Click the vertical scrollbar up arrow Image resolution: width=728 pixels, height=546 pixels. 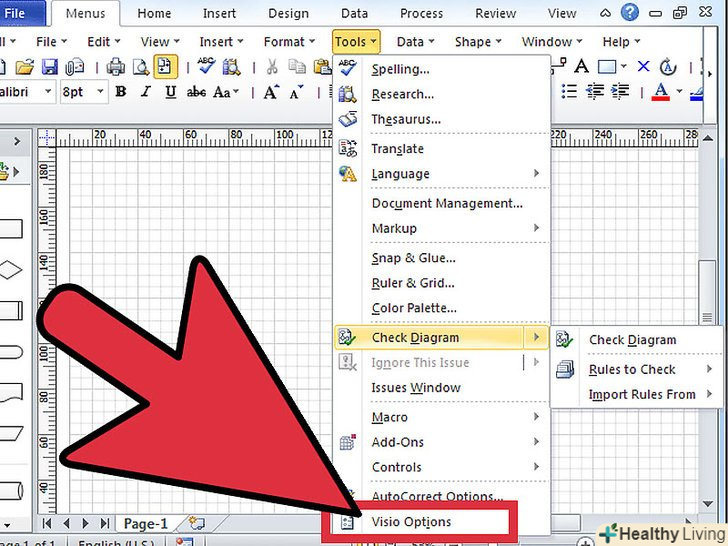point(708,138)
